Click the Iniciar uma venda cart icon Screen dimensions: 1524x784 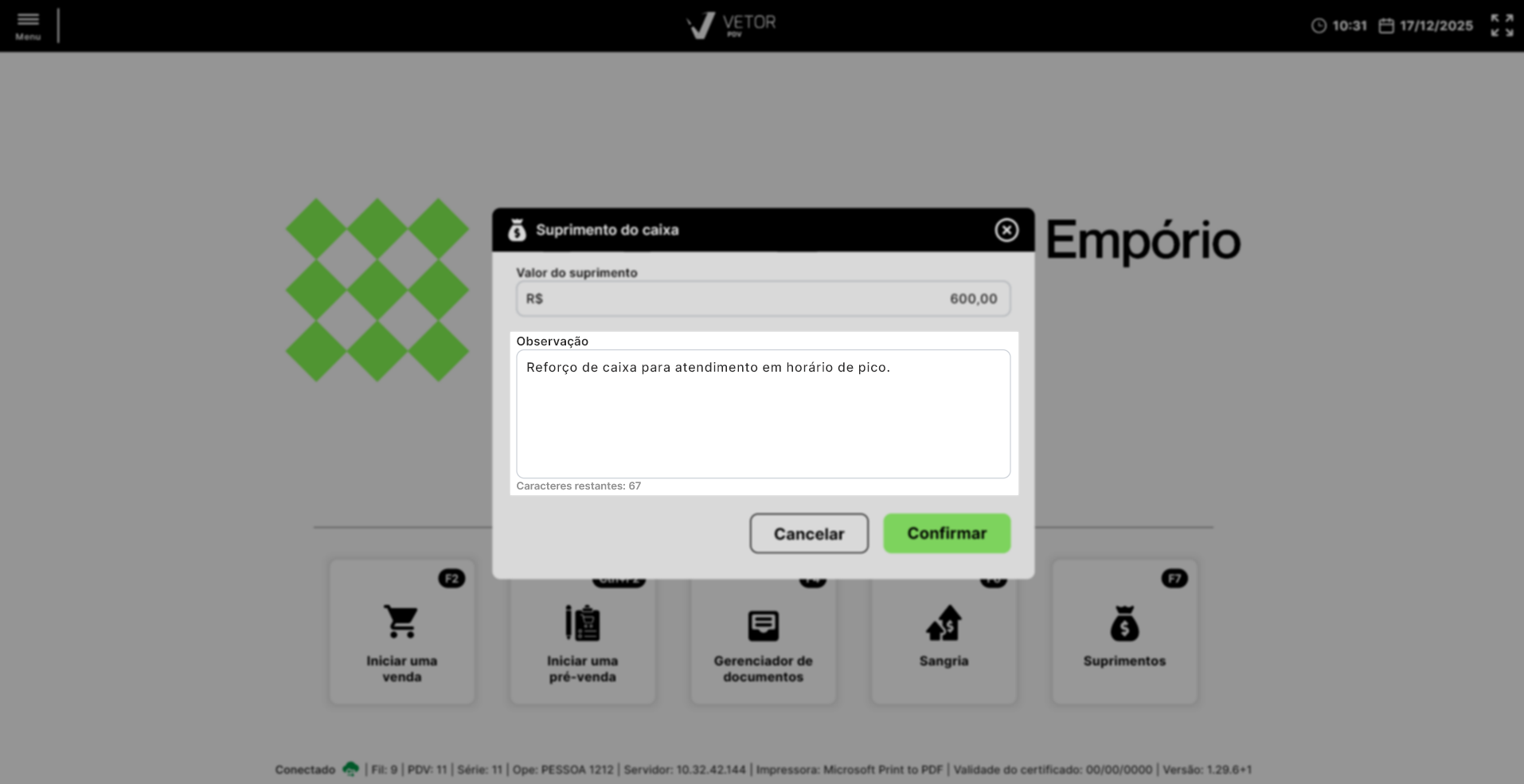click(x=401, y=622)
